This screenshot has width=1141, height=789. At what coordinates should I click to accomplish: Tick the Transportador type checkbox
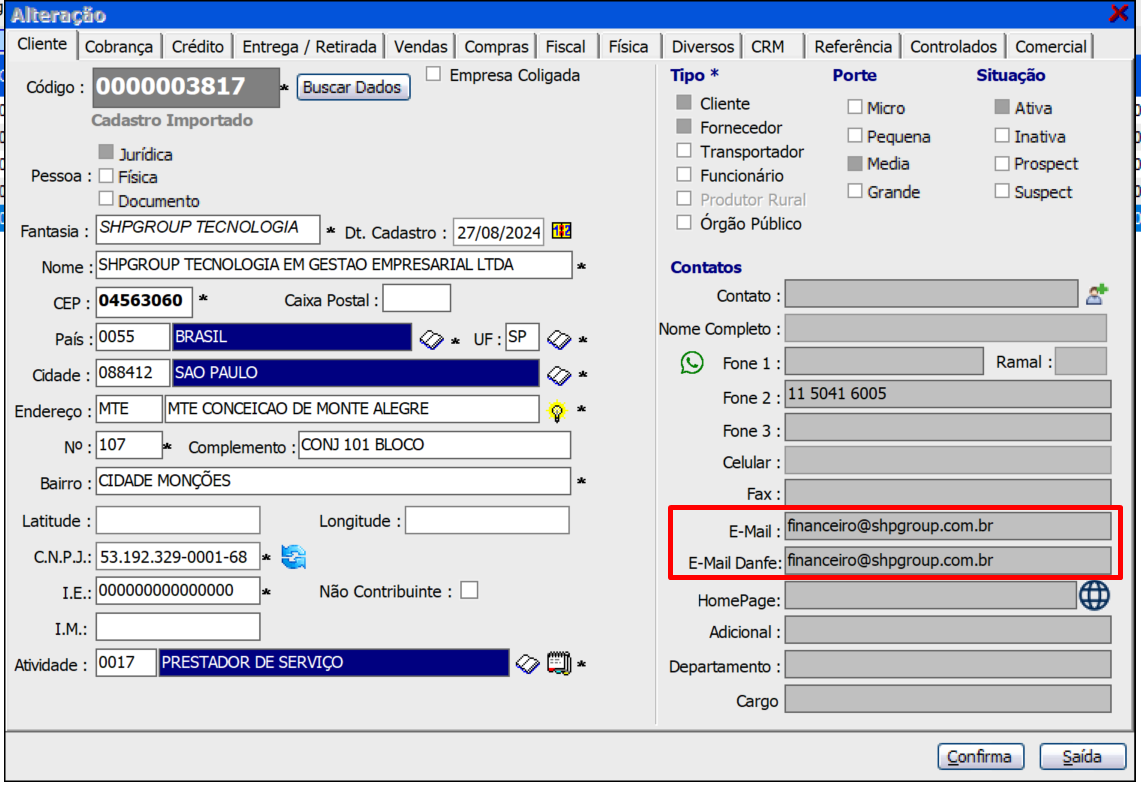[x=684, y=151]
